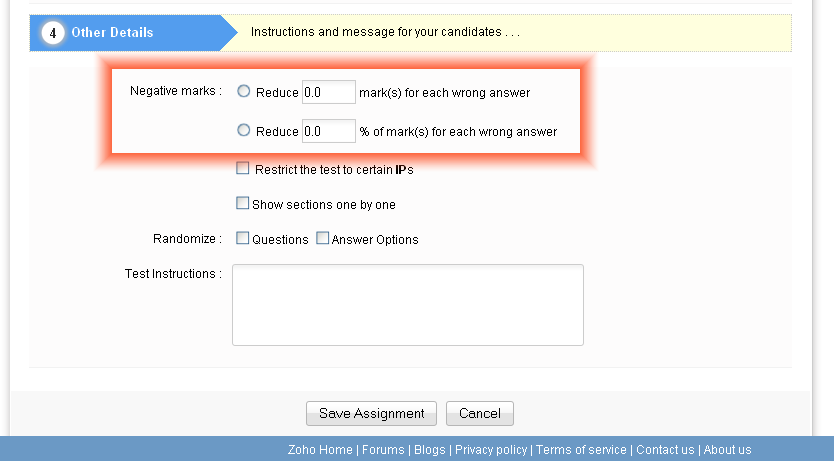Select Reduce % of mark(s) radio button
The image size is (834, 461).
244,130
